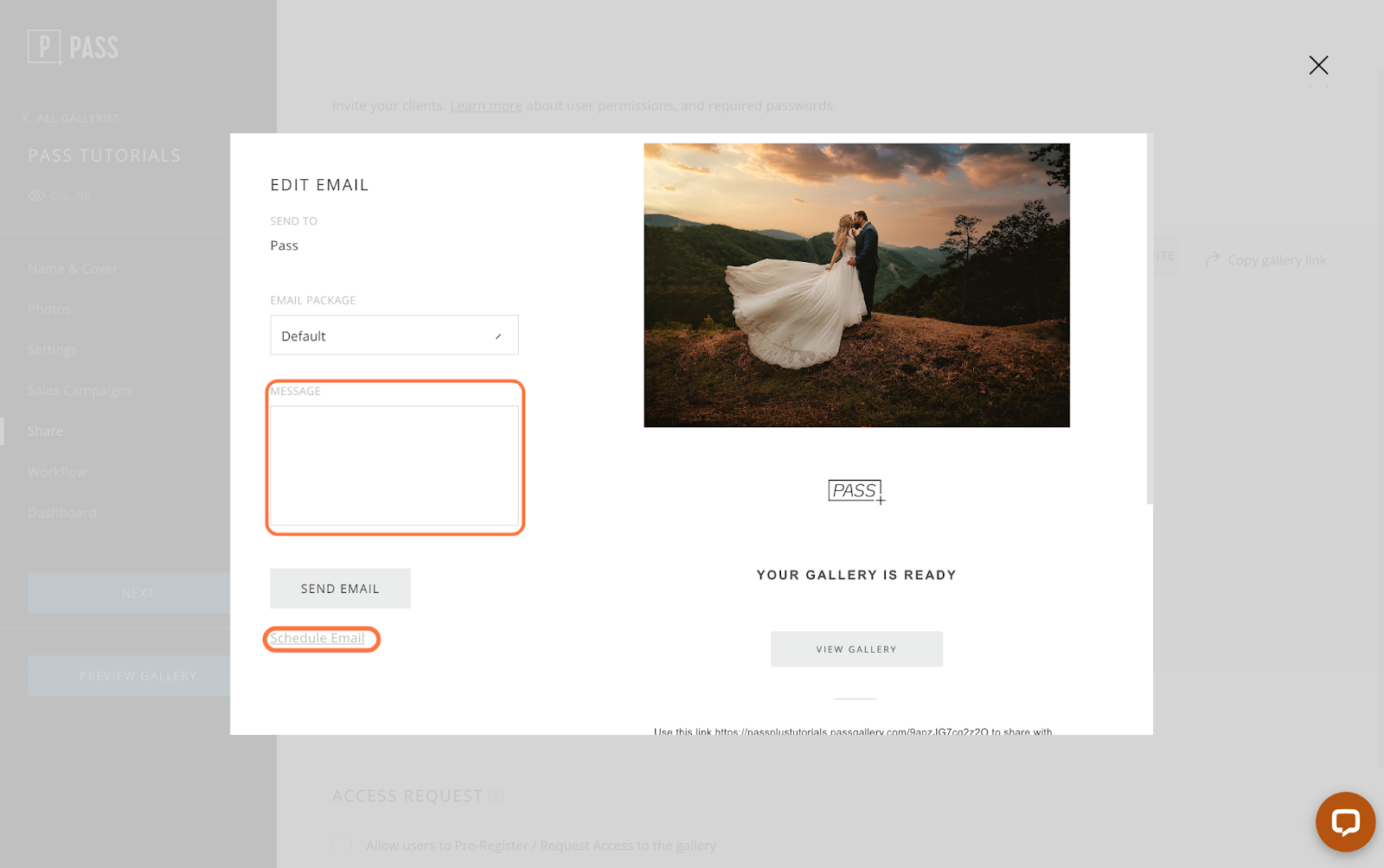Image resolution: width=1384 pixels, height=868 pixels.
Task: Click the Copy gallery link text
Action: click(1277, 260)
